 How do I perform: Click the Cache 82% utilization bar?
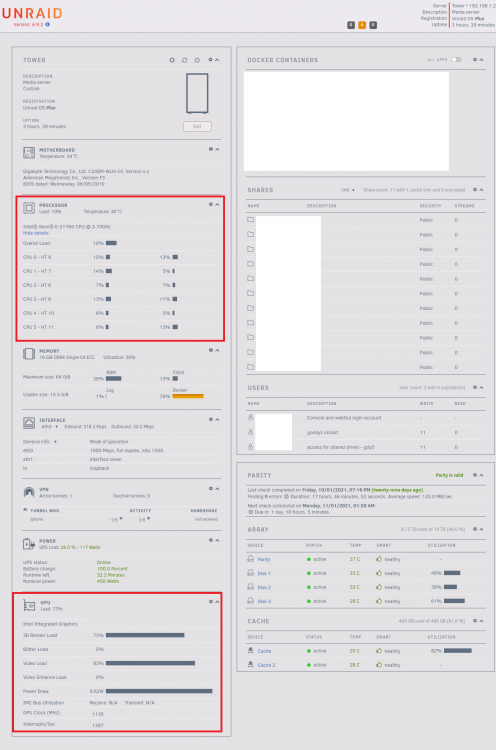(x=458, y=651)
